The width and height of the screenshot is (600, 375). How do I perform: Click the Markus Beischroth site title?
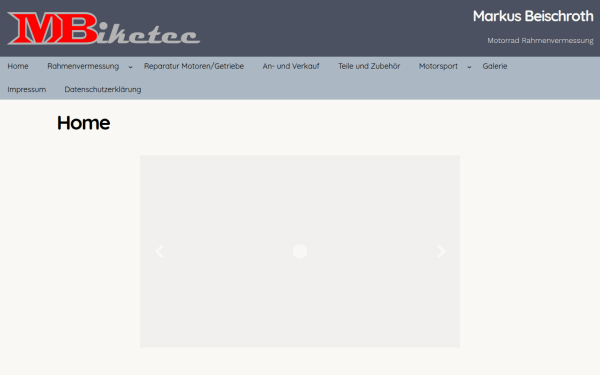[x=533, y=16]
